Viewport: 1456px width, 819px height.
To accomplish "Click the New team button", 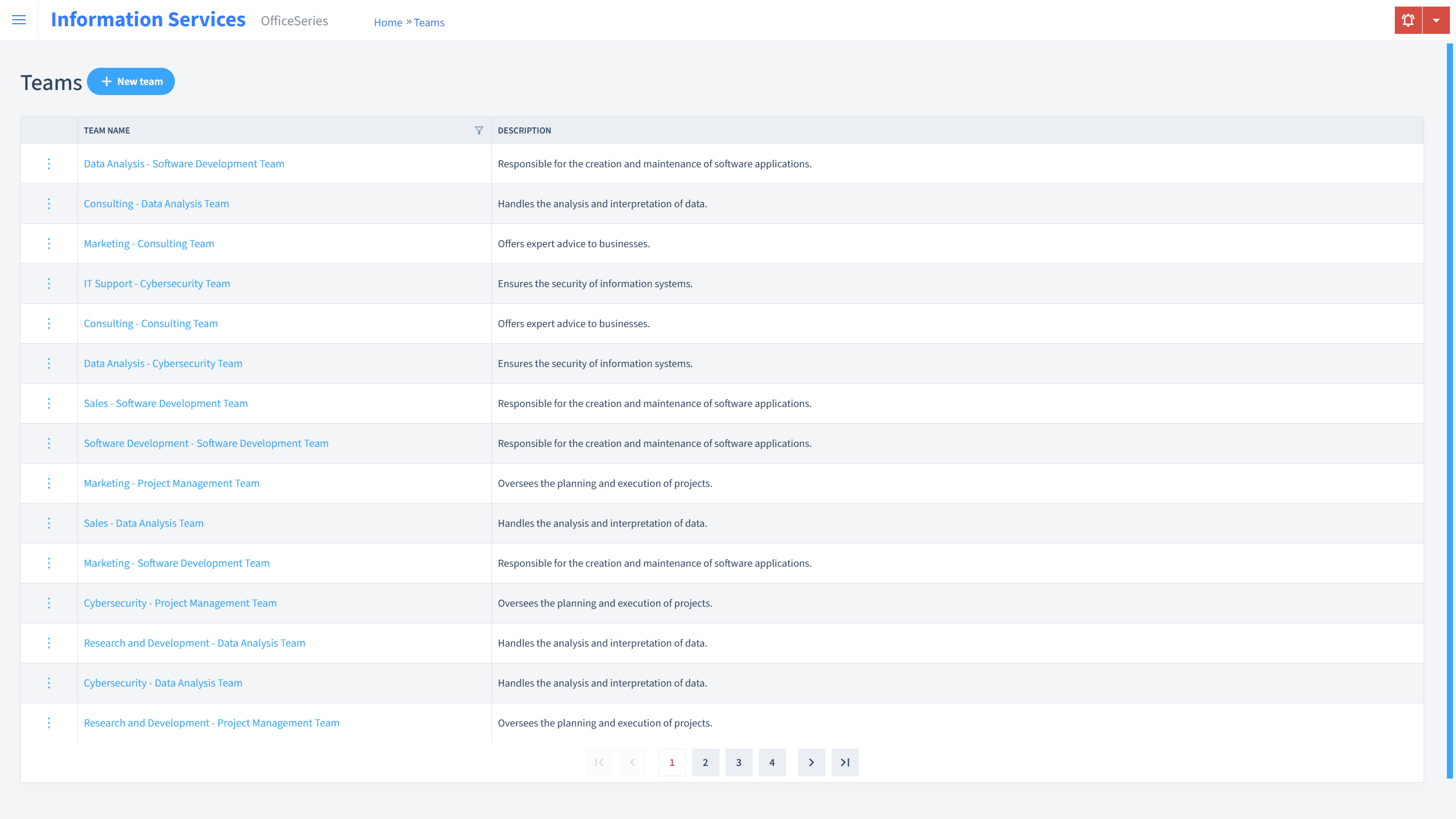I will click(x=131, y=81).
